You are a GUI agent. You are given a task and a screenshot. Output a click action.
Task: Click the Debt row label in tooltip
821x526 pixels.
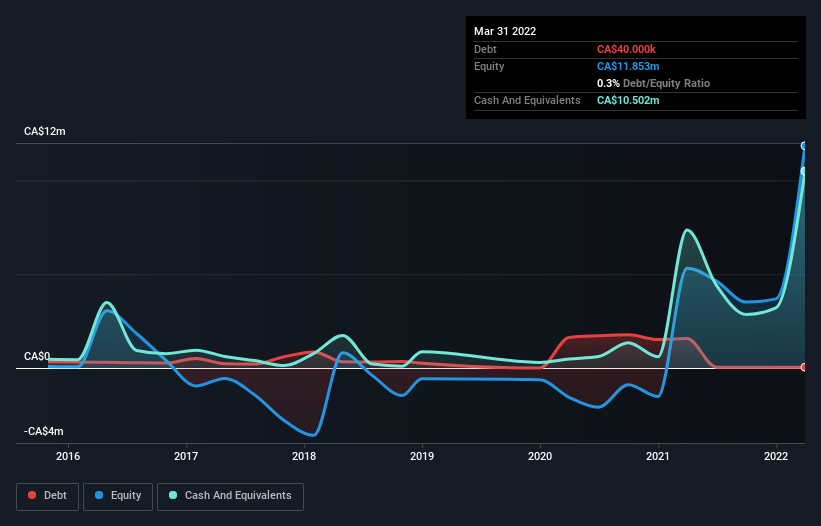coord(485,49)
